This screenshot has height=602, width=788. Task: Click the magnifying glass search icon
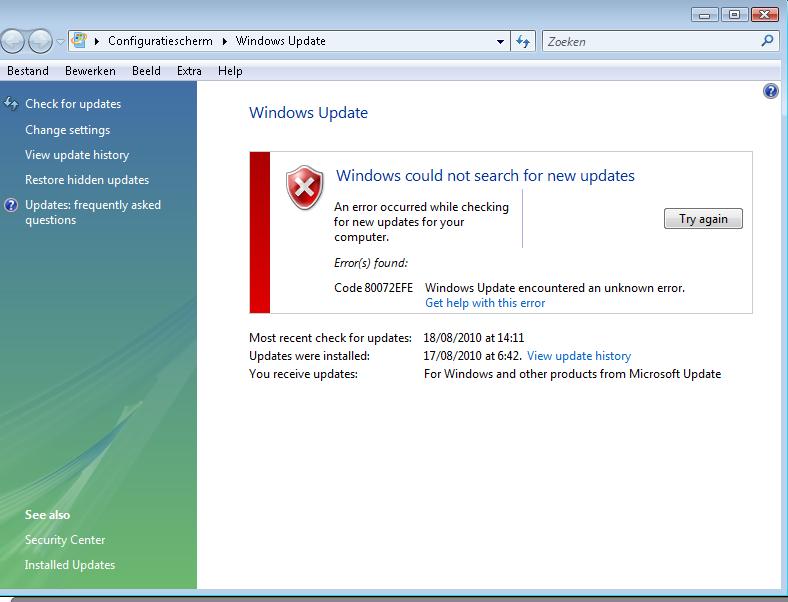pos(767,41)
